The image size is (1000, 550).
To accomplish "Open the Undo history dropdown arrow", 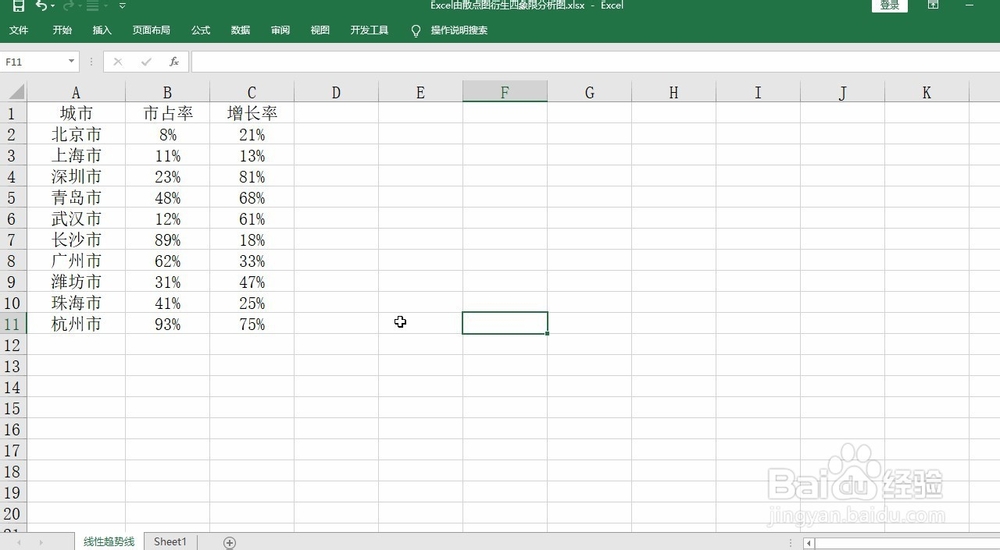I will pyautogui.click(x=52, y=6).
